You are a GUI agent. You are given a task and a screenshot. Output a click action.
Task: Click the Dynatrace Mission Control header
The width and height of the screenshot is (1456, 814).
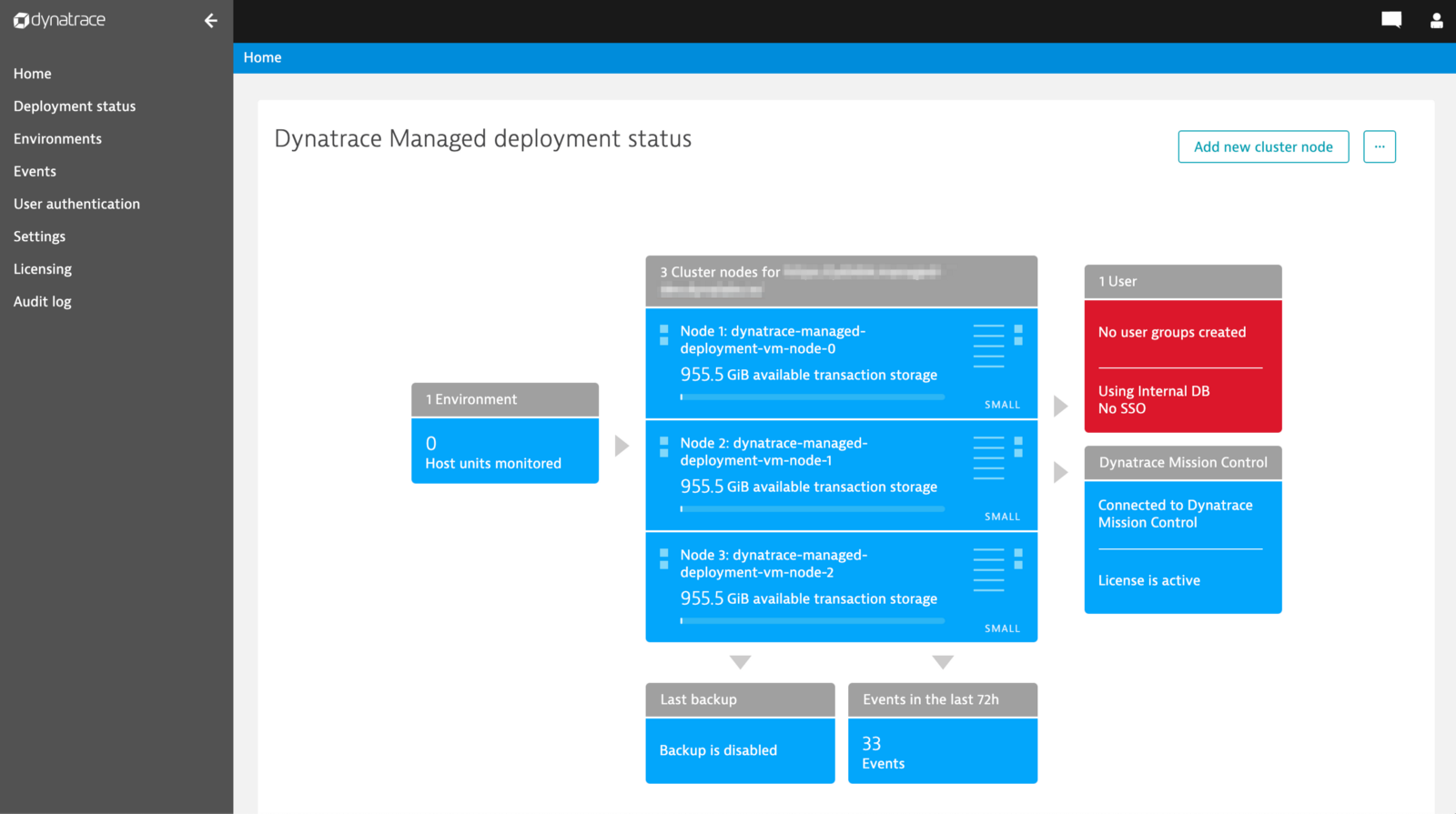tap(1183, 462)
